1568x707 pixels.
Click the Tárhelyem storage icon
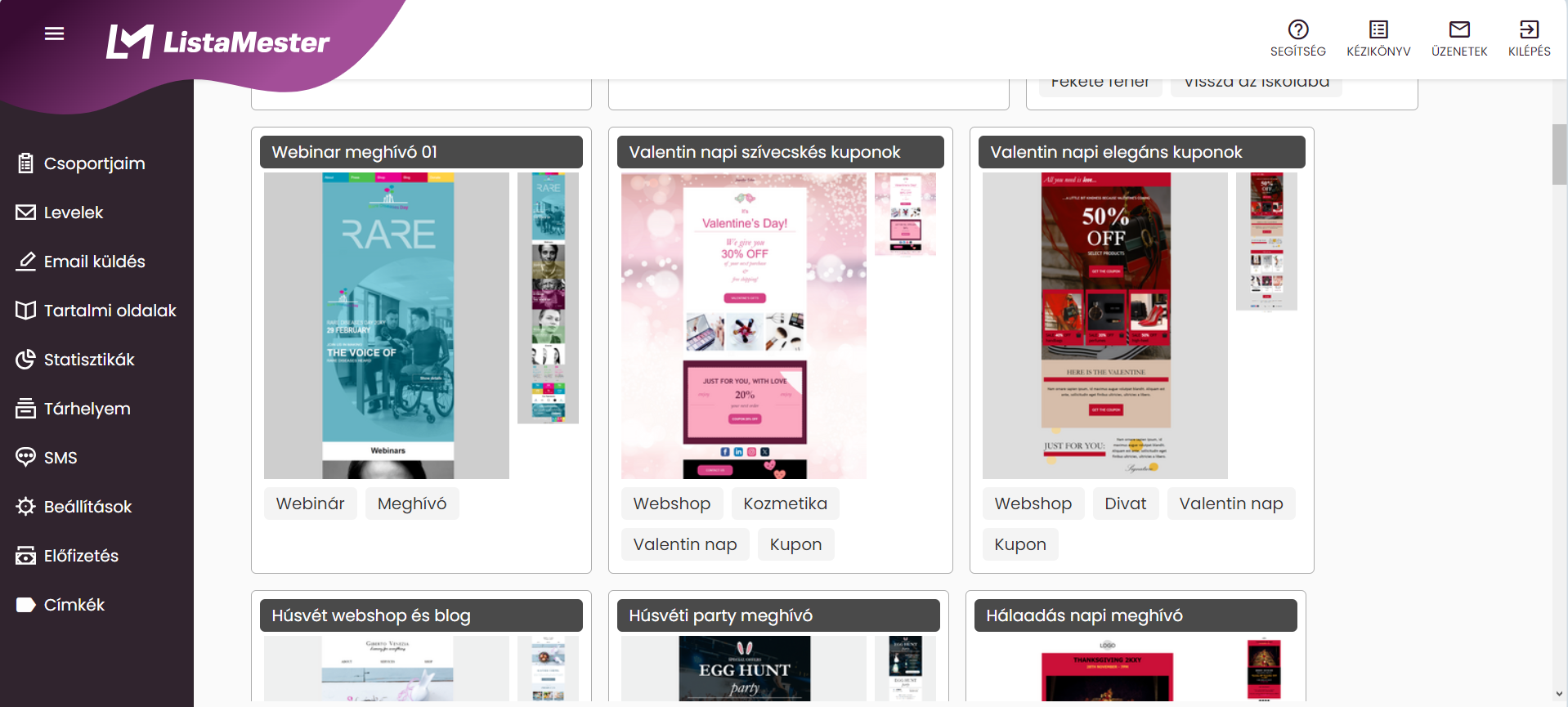(26, 409)
